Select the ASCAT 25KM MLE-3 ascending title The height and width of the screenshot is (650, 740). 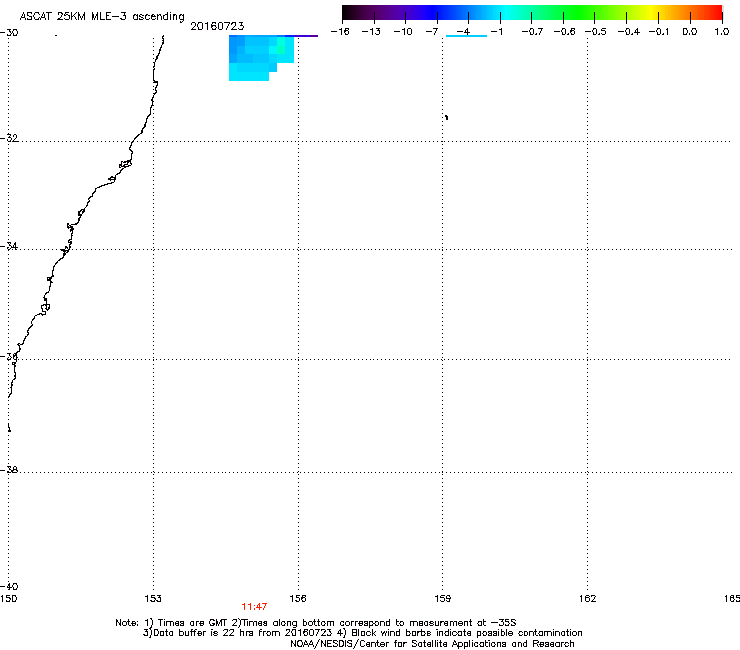pyautogui.click(x=102, y=17)
